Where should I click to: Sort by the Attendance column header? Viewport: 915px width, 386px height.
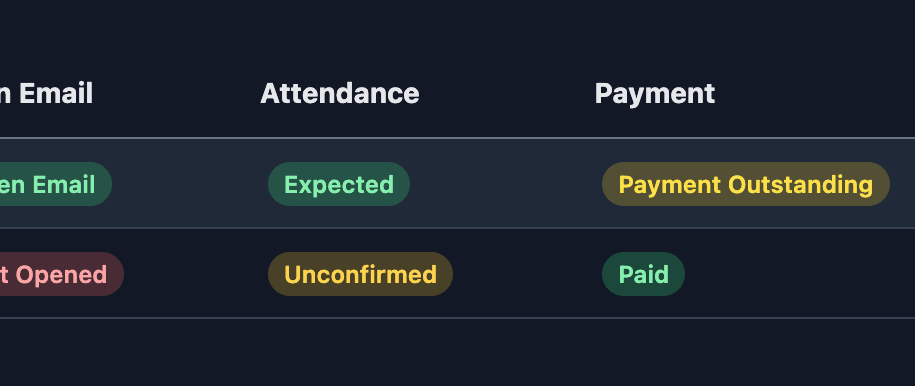pyautogui.click(x=340, y=93)
